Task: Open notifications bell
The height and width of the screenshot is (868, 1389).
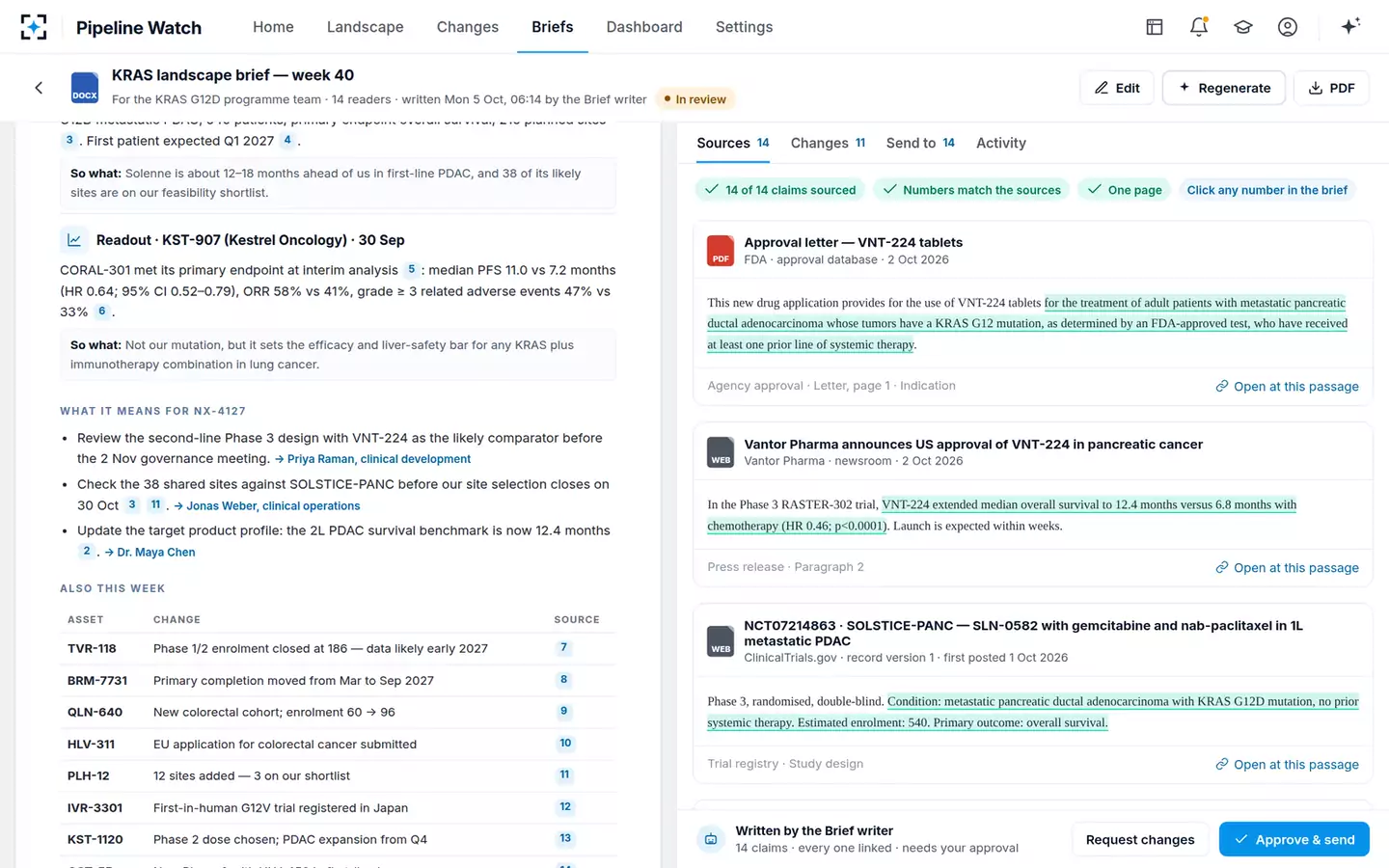Action: coord(1198,27)
